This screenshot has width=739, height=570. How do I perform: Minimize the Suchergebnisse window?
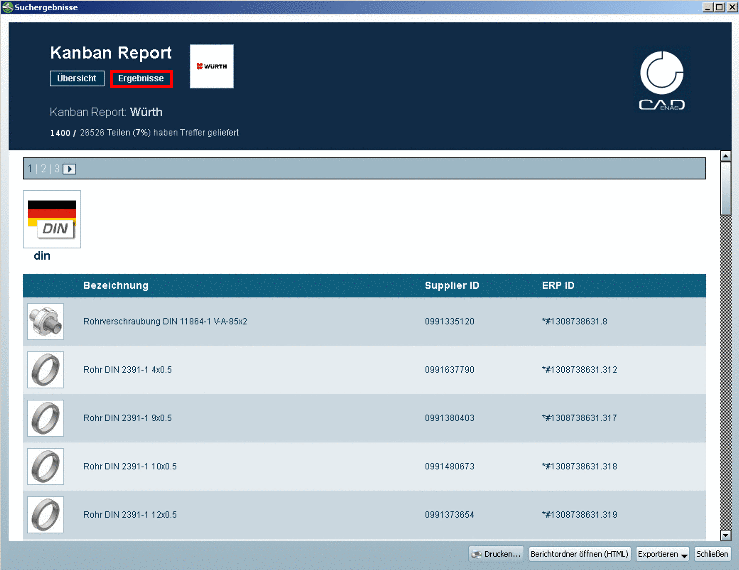click(x=708, y=7)
